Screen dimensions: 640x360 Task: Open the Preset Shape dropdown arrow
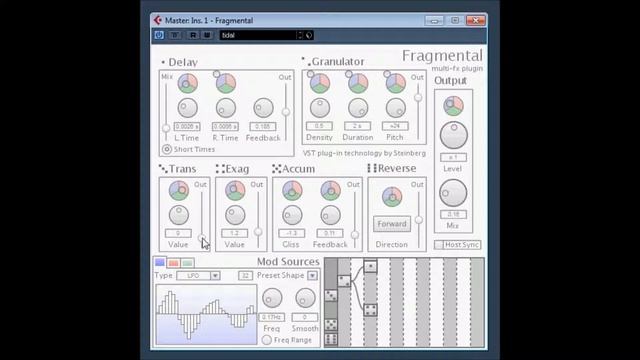click(312, 276)
